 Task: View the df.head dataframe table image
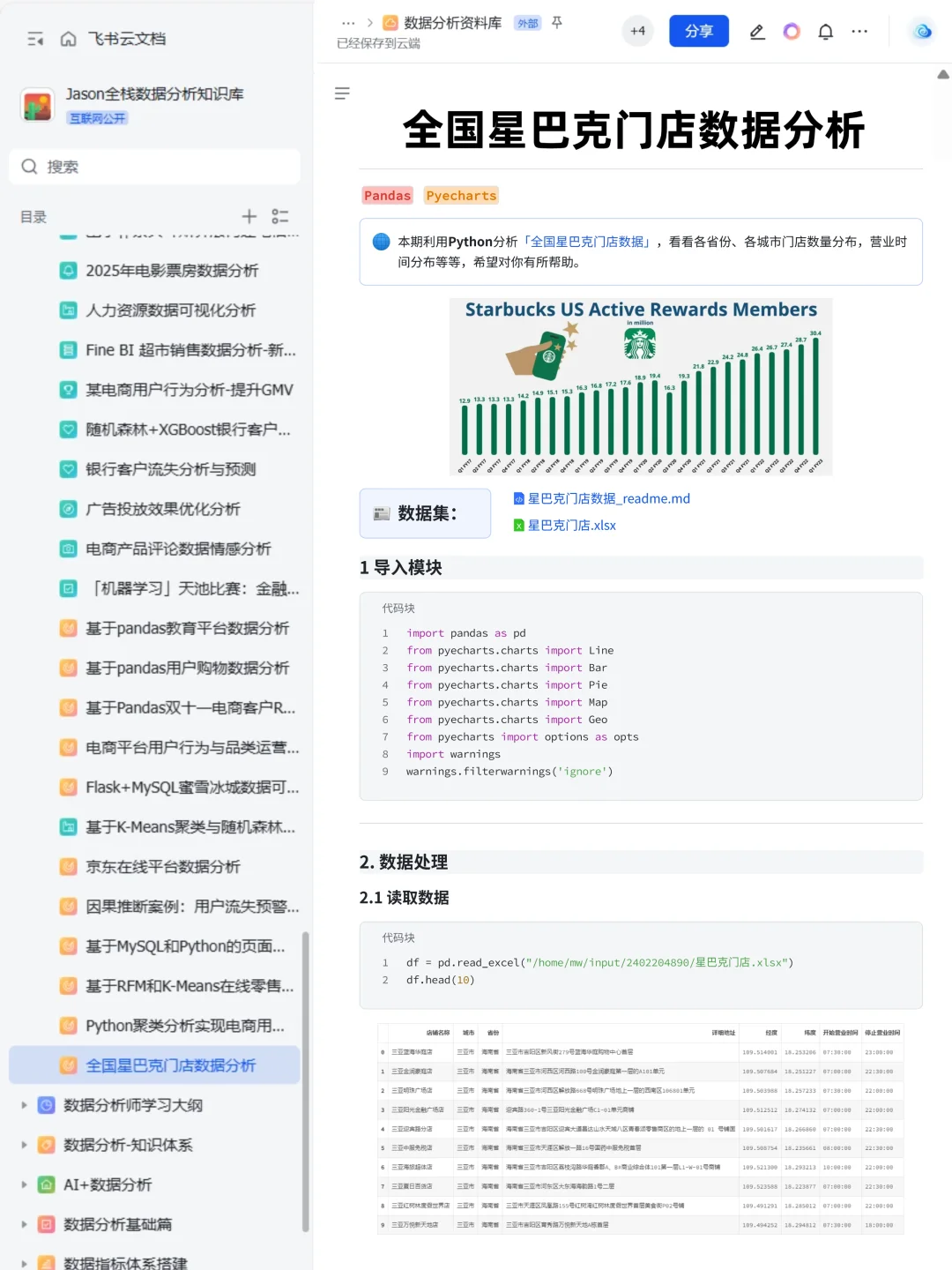pyautogui.click(x=641, y=1129)
